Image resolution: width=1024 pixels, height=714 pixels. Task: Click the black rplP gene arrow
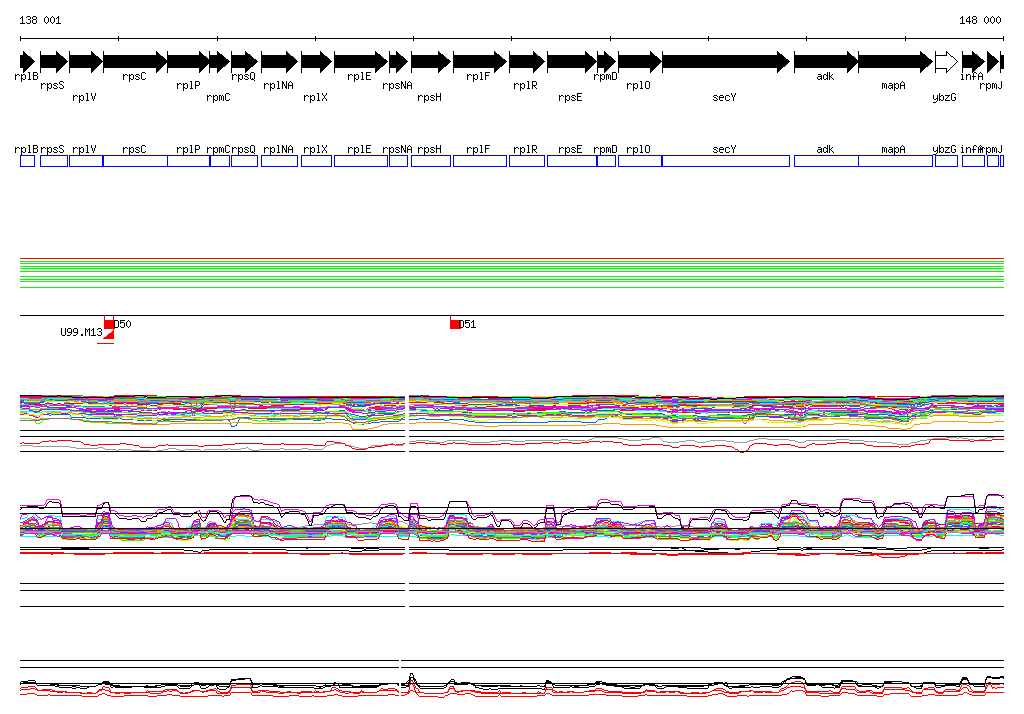coord(189,62)
